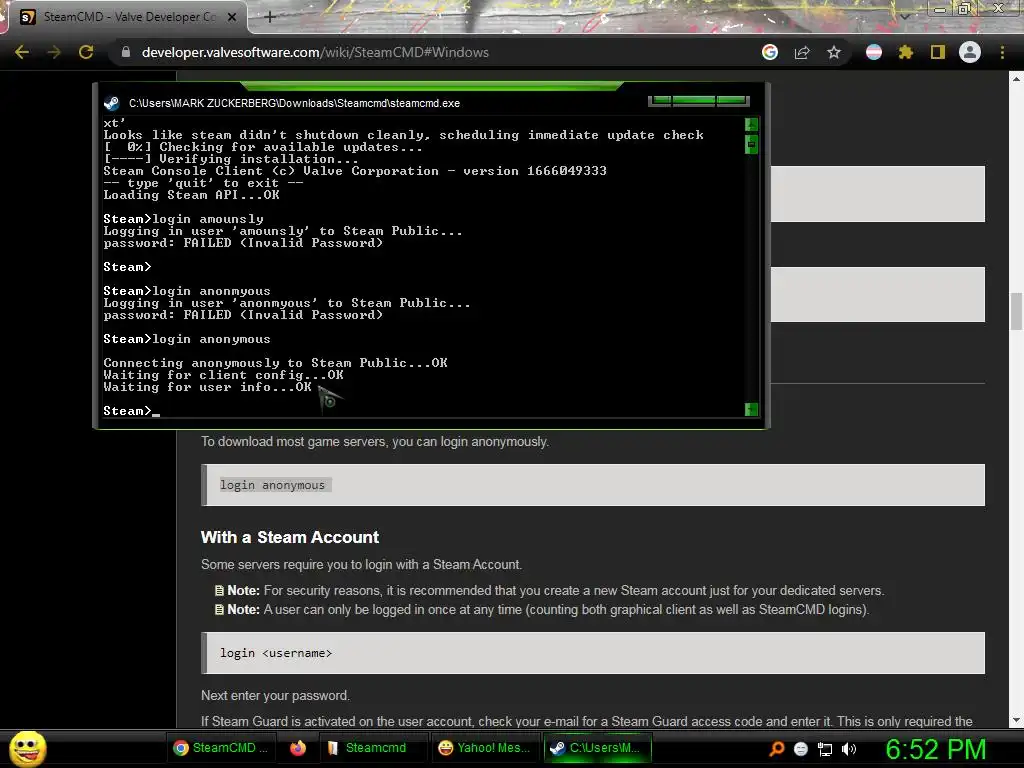Click console line 'Loading Steam API...OK'

click(191, 195)
